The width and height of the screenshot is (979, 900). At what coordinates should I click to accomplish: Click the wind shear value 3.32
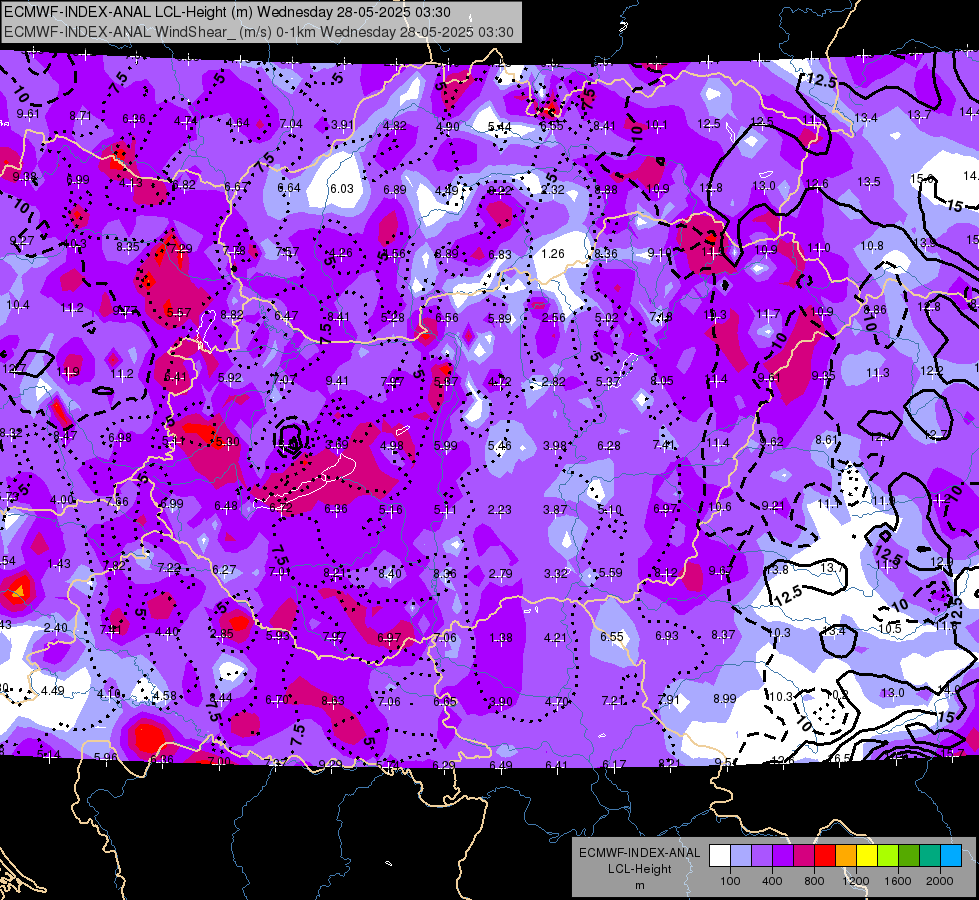tap(555, 573)
